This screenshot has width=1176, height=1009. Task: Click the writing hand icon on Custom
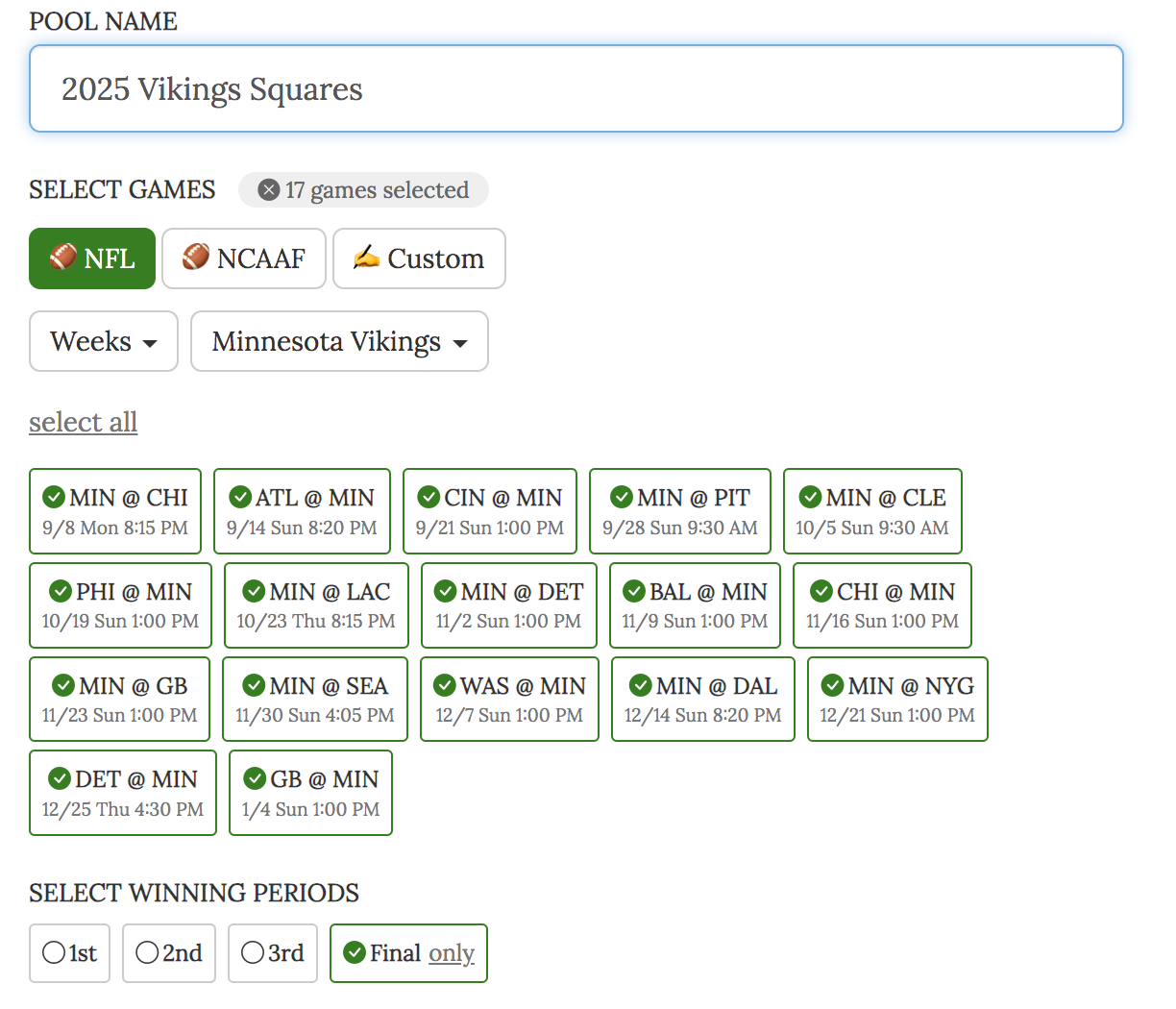tap(366, 258)
